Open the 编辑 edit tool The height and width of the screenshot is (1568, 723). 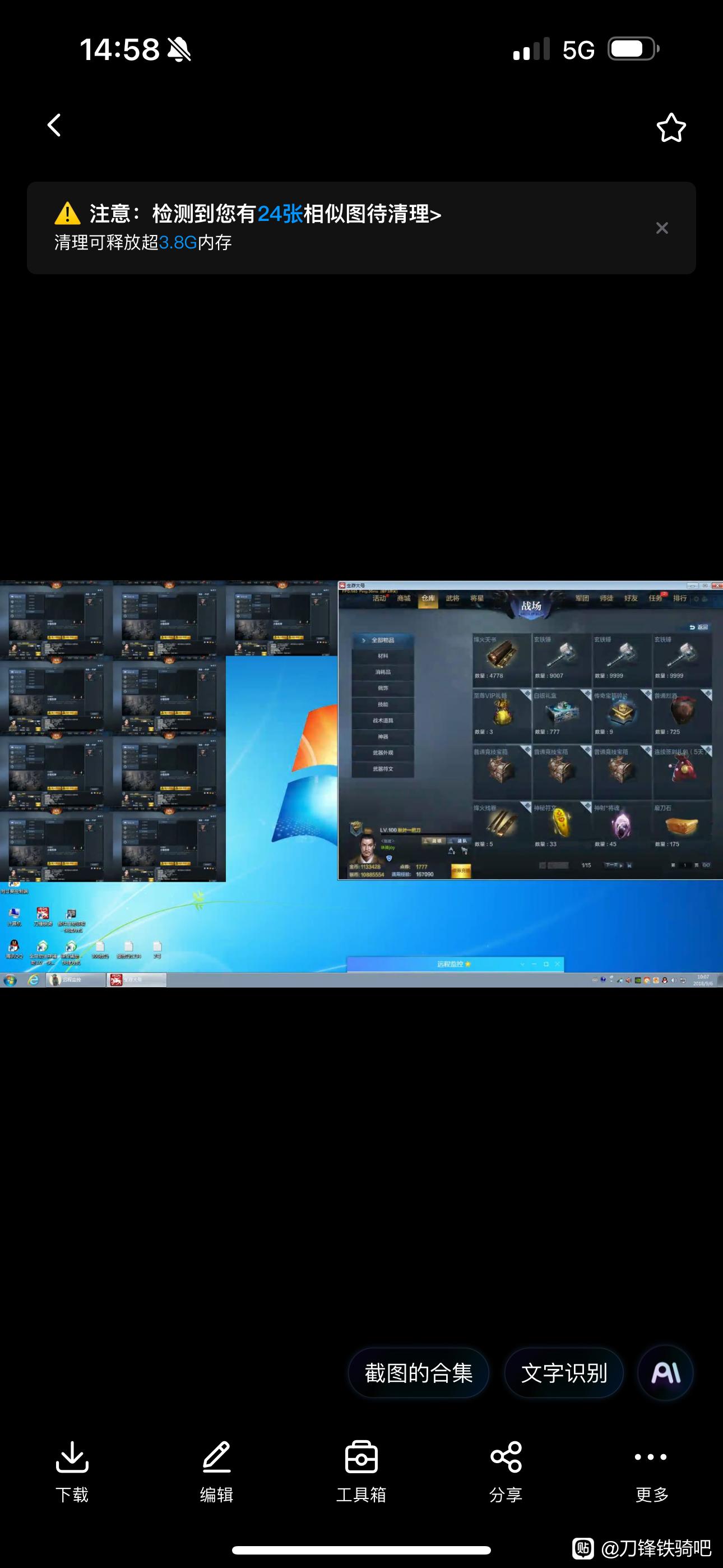click(217, 1472)
